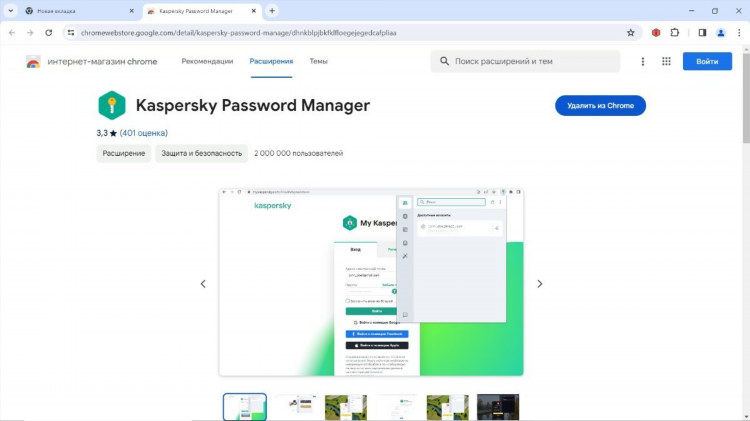Reload the current page
The image size is (750, 421).
[49, 33]
